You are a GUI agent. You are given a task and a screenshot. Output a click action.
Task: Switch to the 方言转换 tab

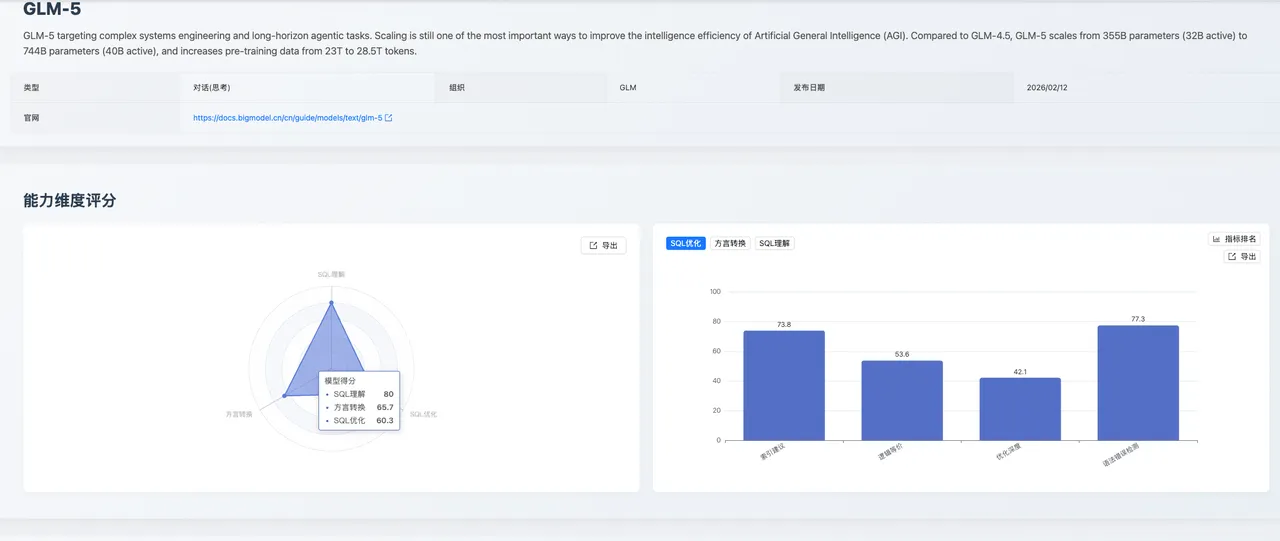coord(730,243)
